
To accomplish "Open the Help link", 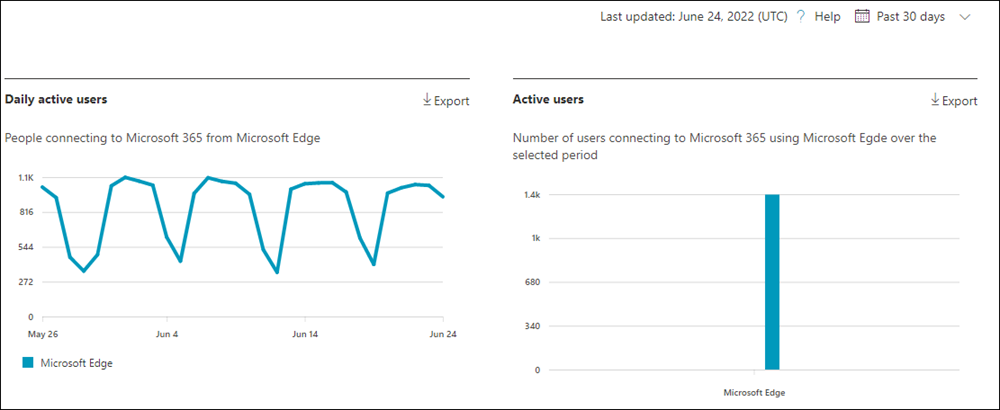I will click(827, 17).
